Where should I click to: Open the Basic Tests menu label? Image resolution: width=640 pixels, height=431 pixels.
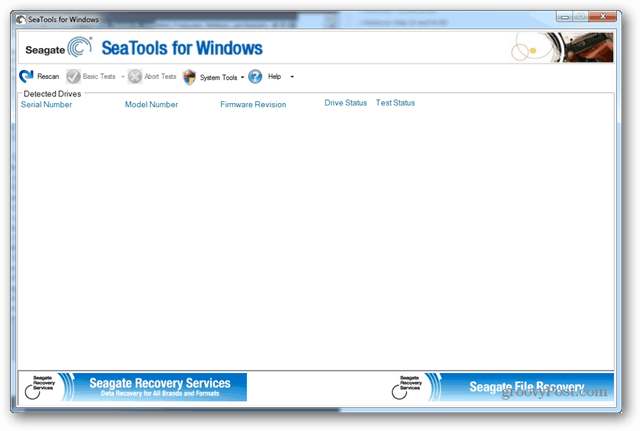point(99,76)
